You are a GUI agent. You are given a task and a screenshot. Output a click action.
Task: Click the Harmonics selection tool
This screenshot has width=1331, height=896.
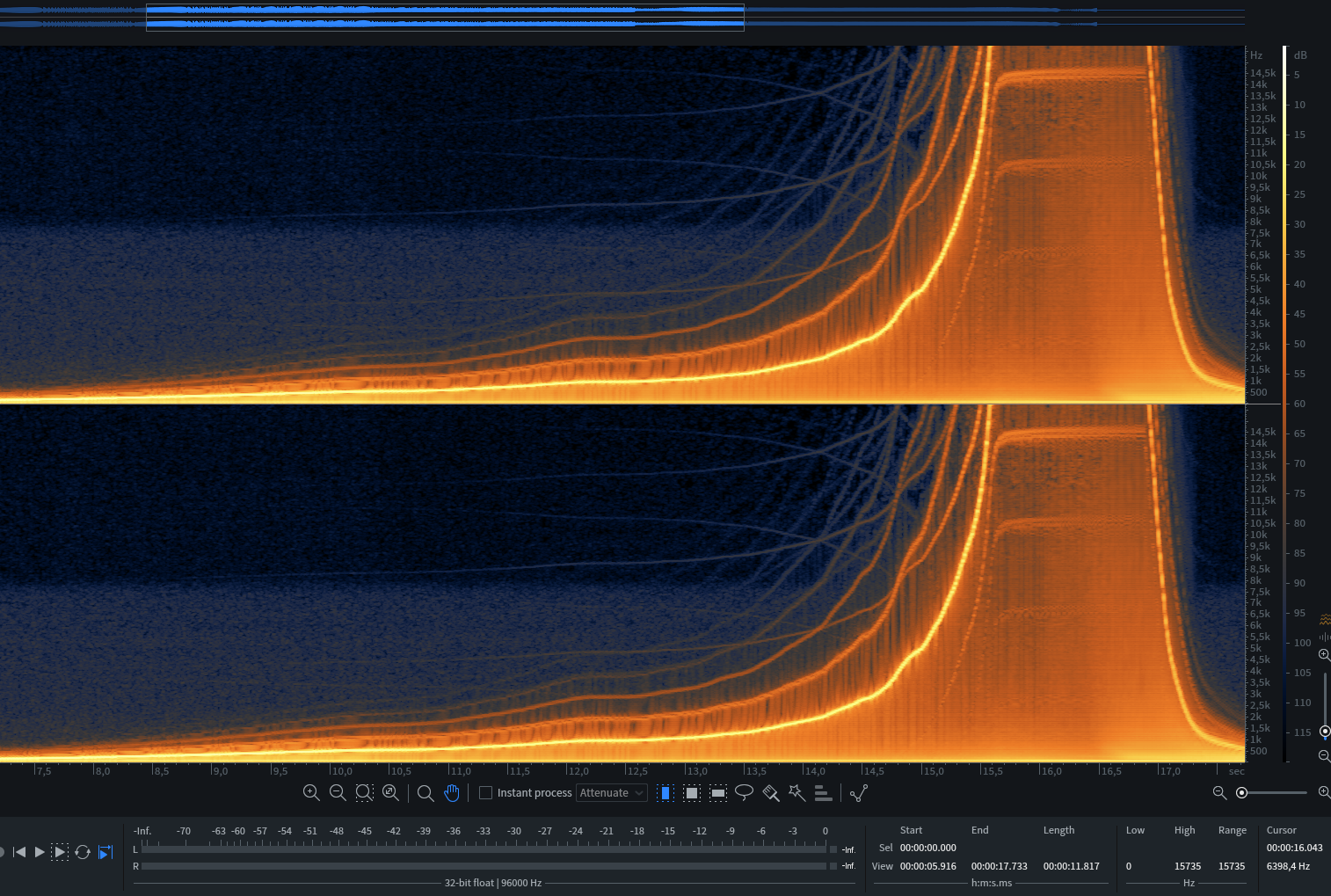point(823,792)
